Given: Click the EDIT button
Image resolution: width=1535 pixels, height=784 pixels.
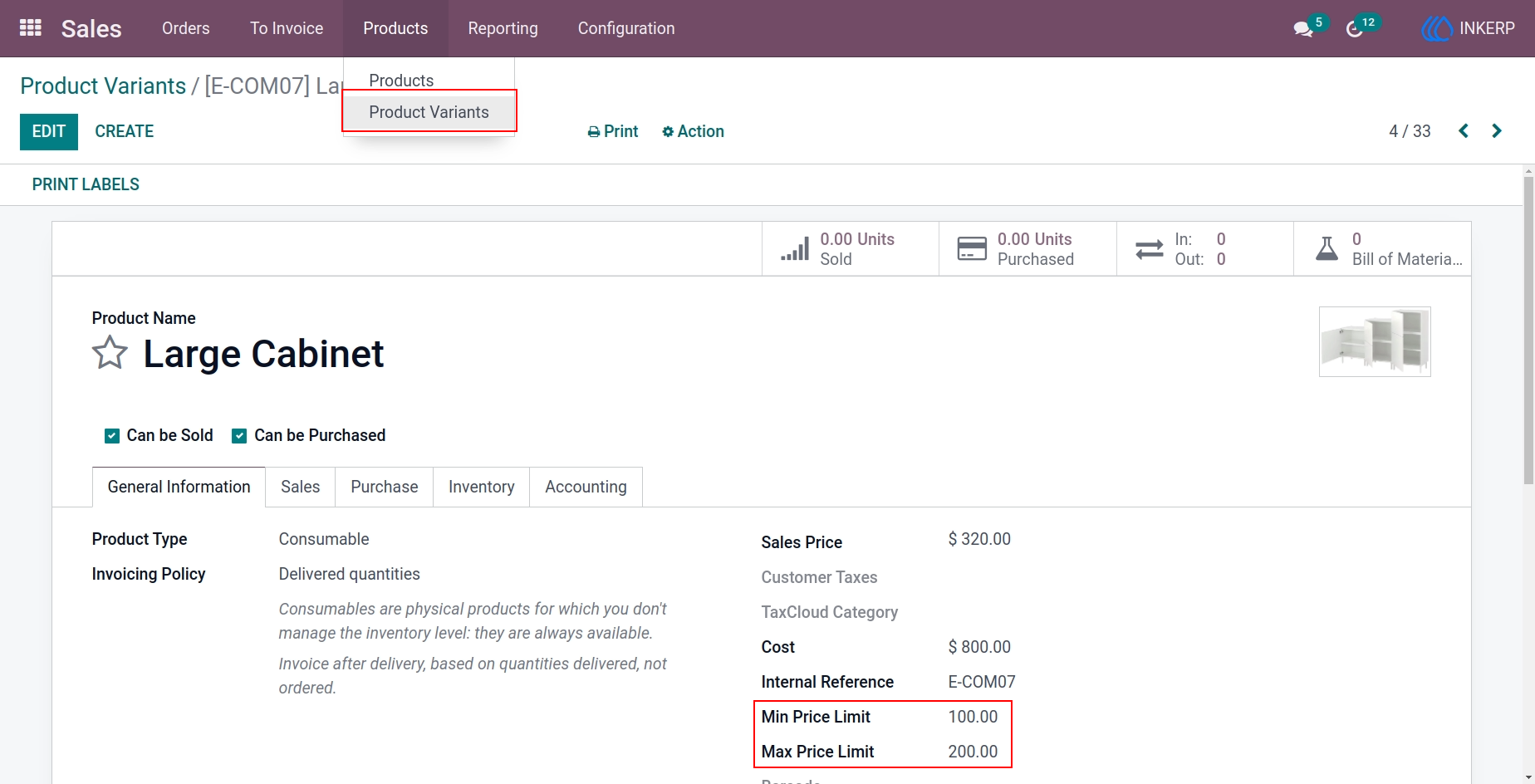Looking at the screenshot, I should coord(49,132).
